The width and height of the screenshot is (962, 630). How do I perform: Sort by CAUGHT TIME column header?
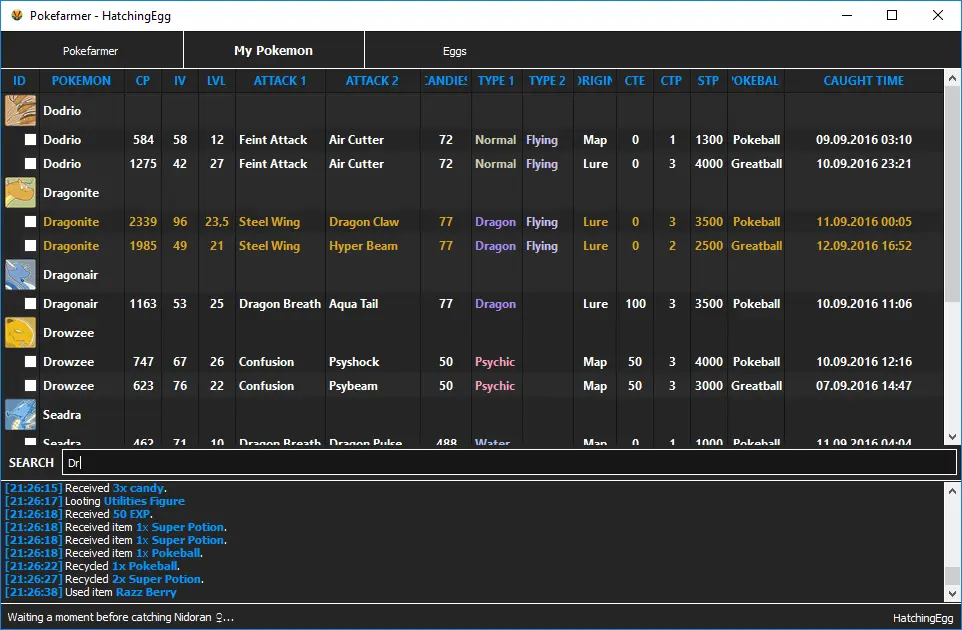863,81
